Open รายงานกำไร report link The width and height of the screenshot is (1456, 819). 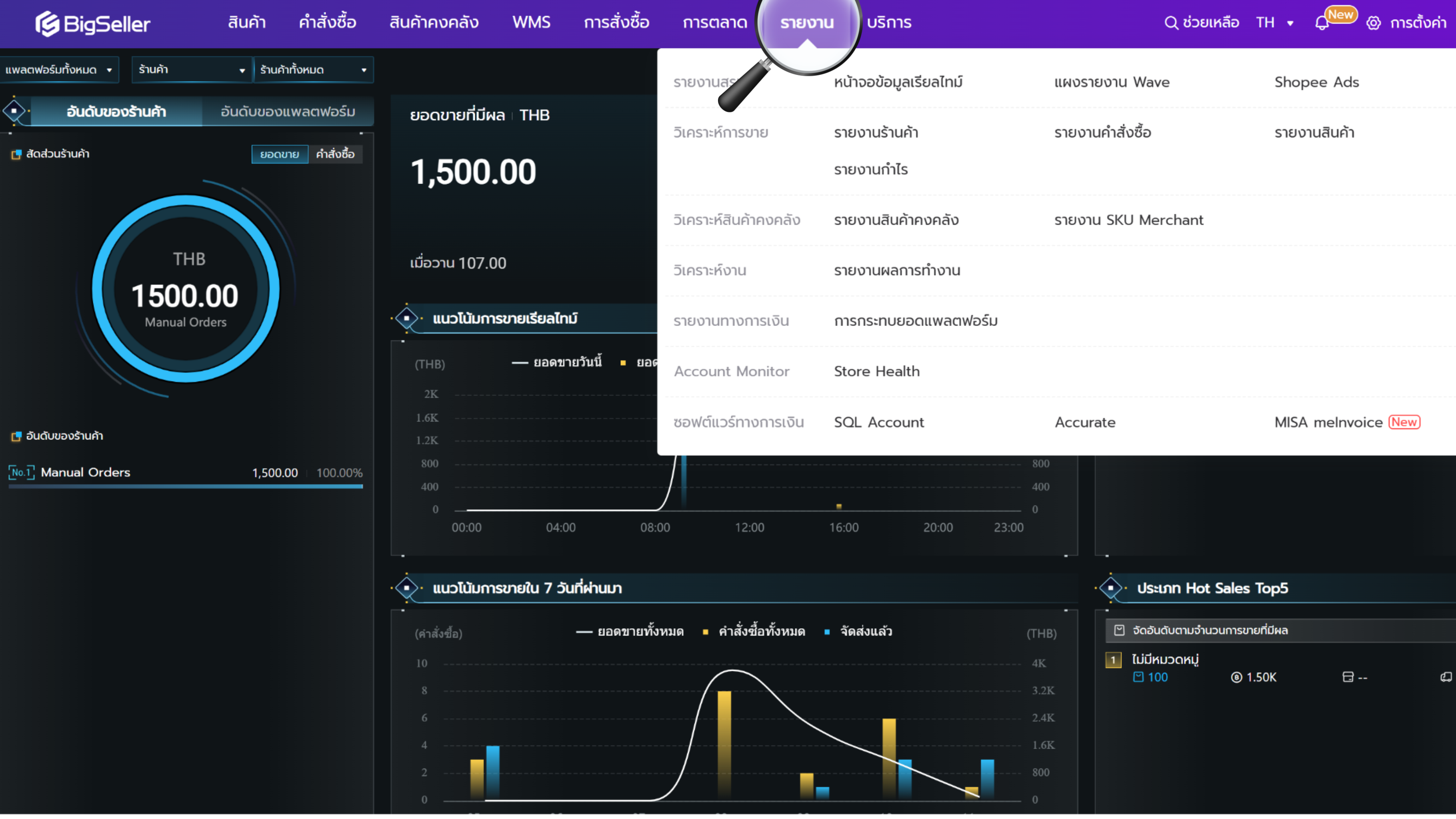pyautogui.click(x=870, y=170)
